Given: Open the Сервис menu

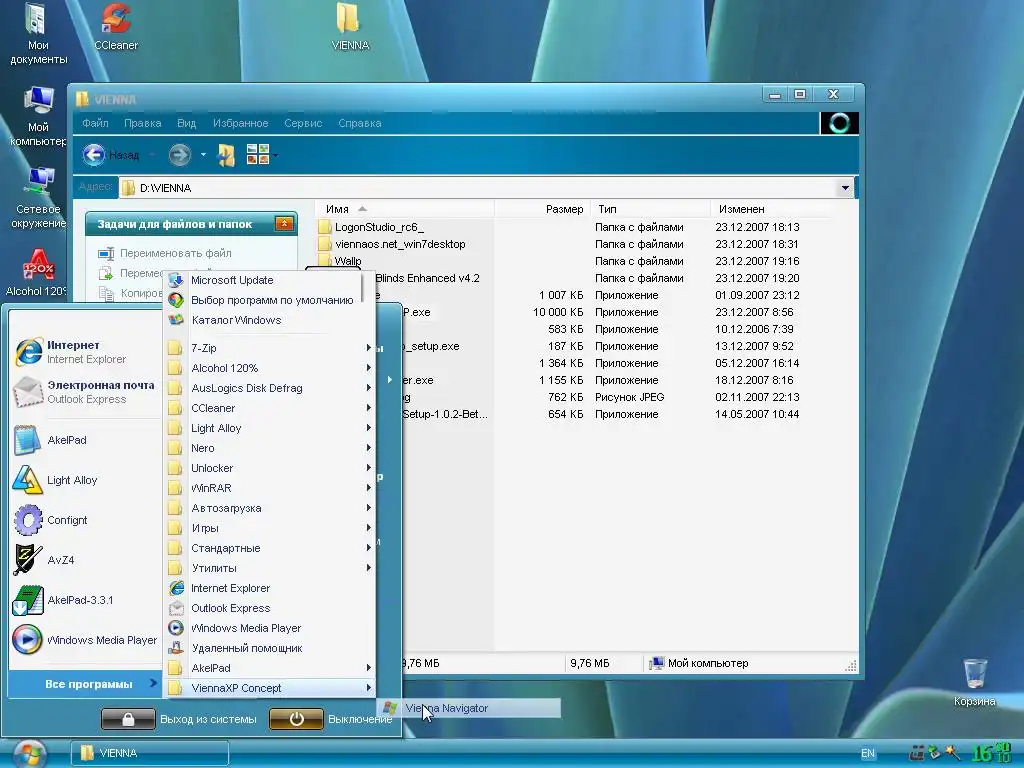Looking at the screenshot, I should click(303, 123).
